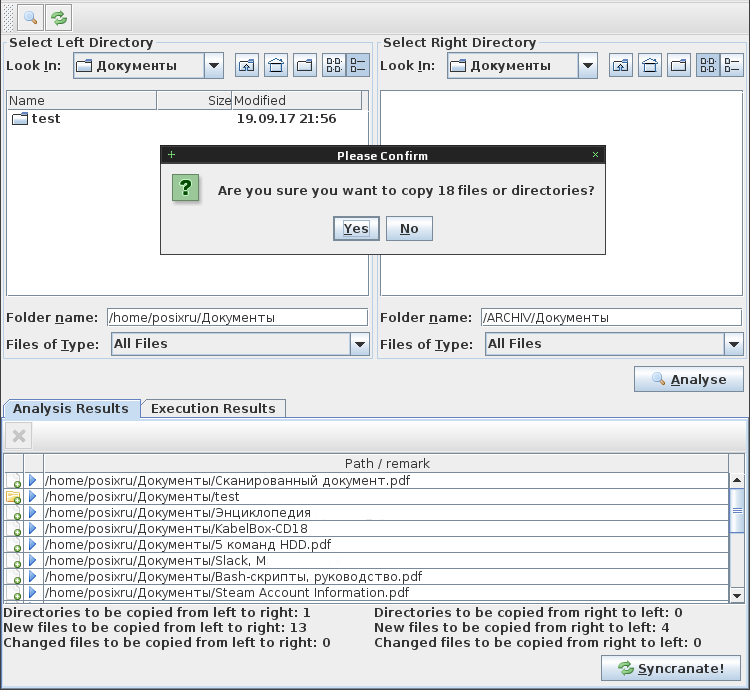Switch right panel to list view

708,65
